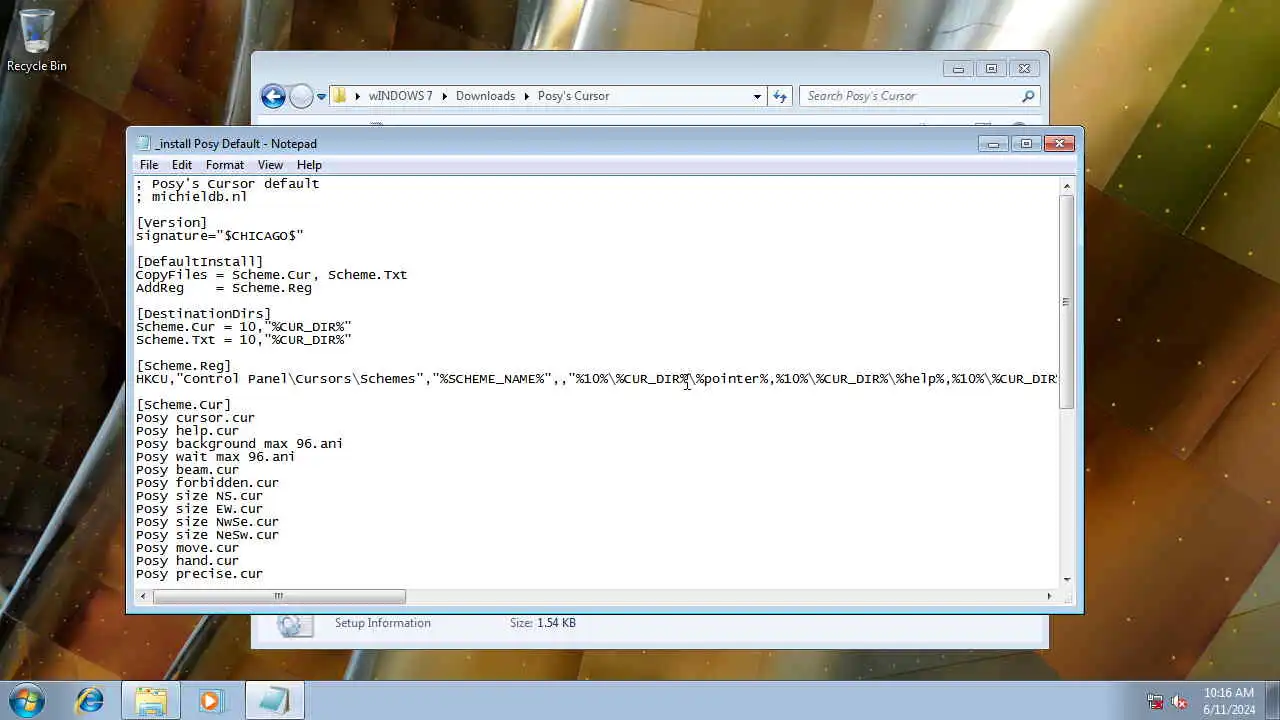Minimize the Notepad window
The image size is (1280, 720).
point(993,144)
